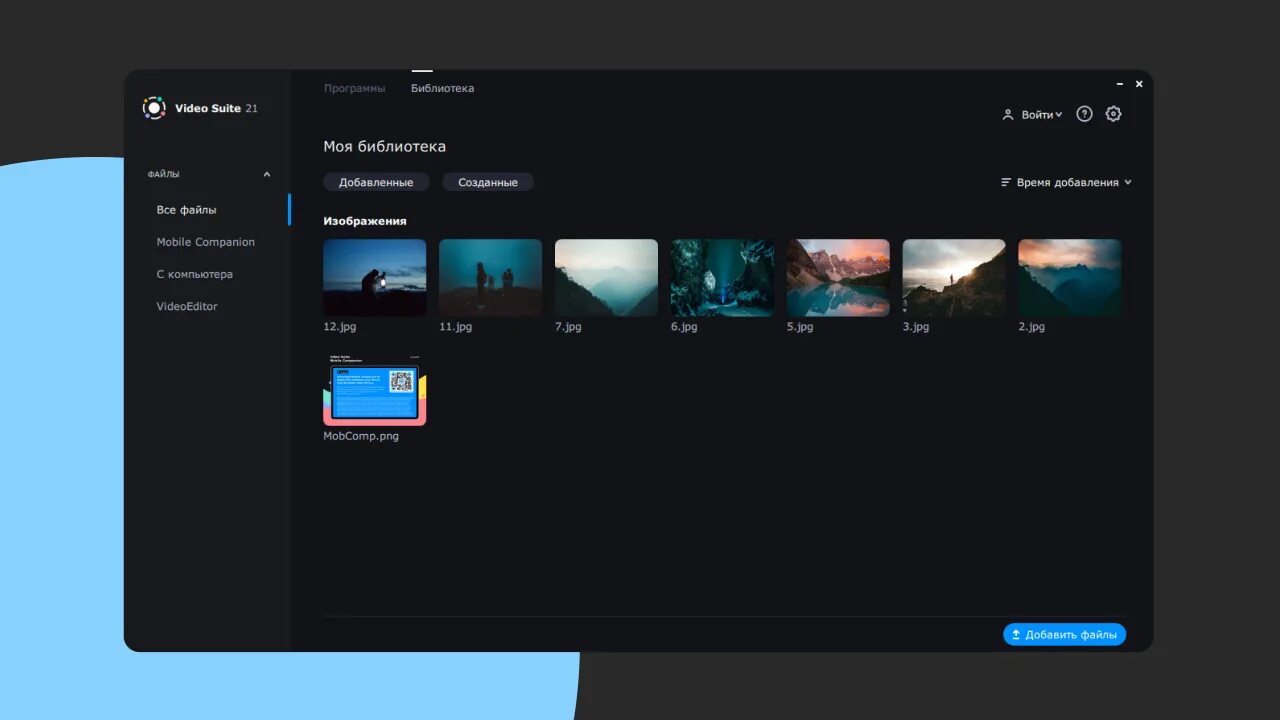
Task: Filter by Добавленные files
Action: tap(376, 182)
